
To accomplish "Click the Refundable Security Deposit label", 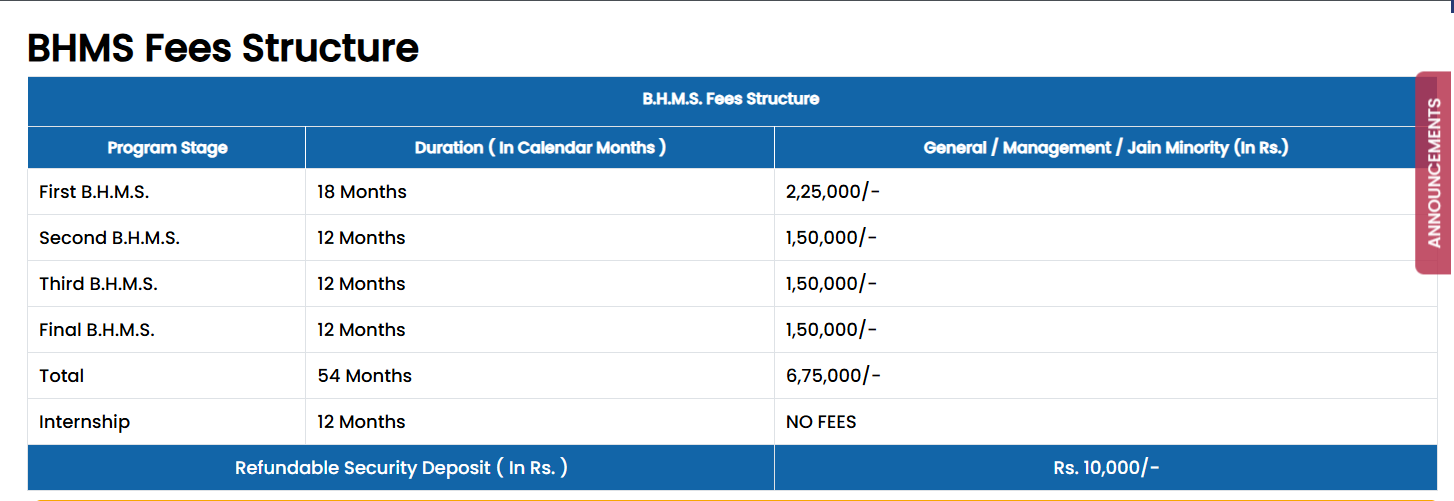I will coord(401,468).
